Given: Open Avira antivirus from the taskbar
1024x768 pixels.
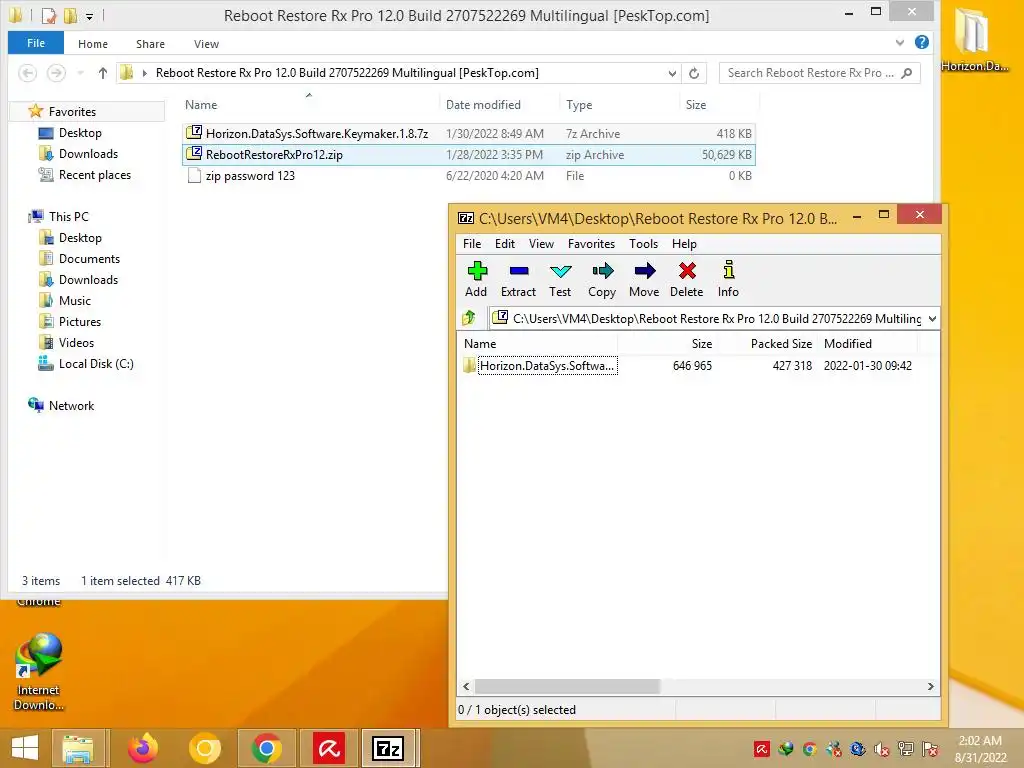Looking at the screenshot, I should coord(328,748).
